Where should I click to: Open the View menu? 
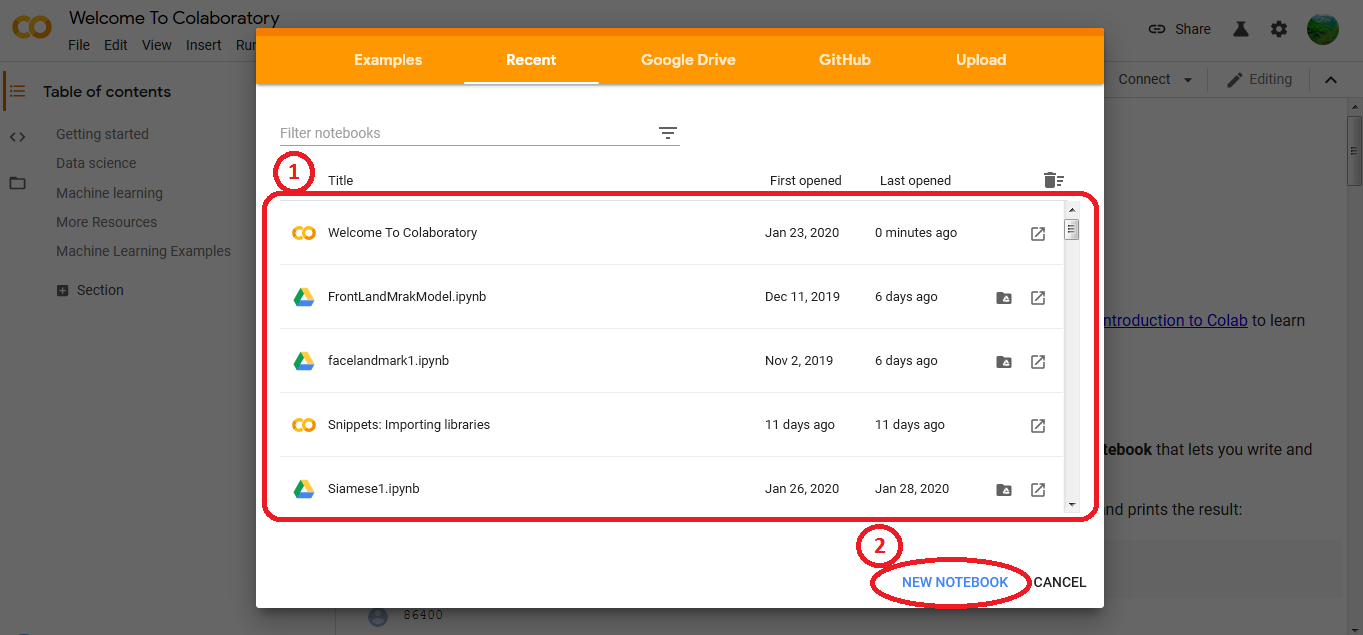tap(157, 45)
